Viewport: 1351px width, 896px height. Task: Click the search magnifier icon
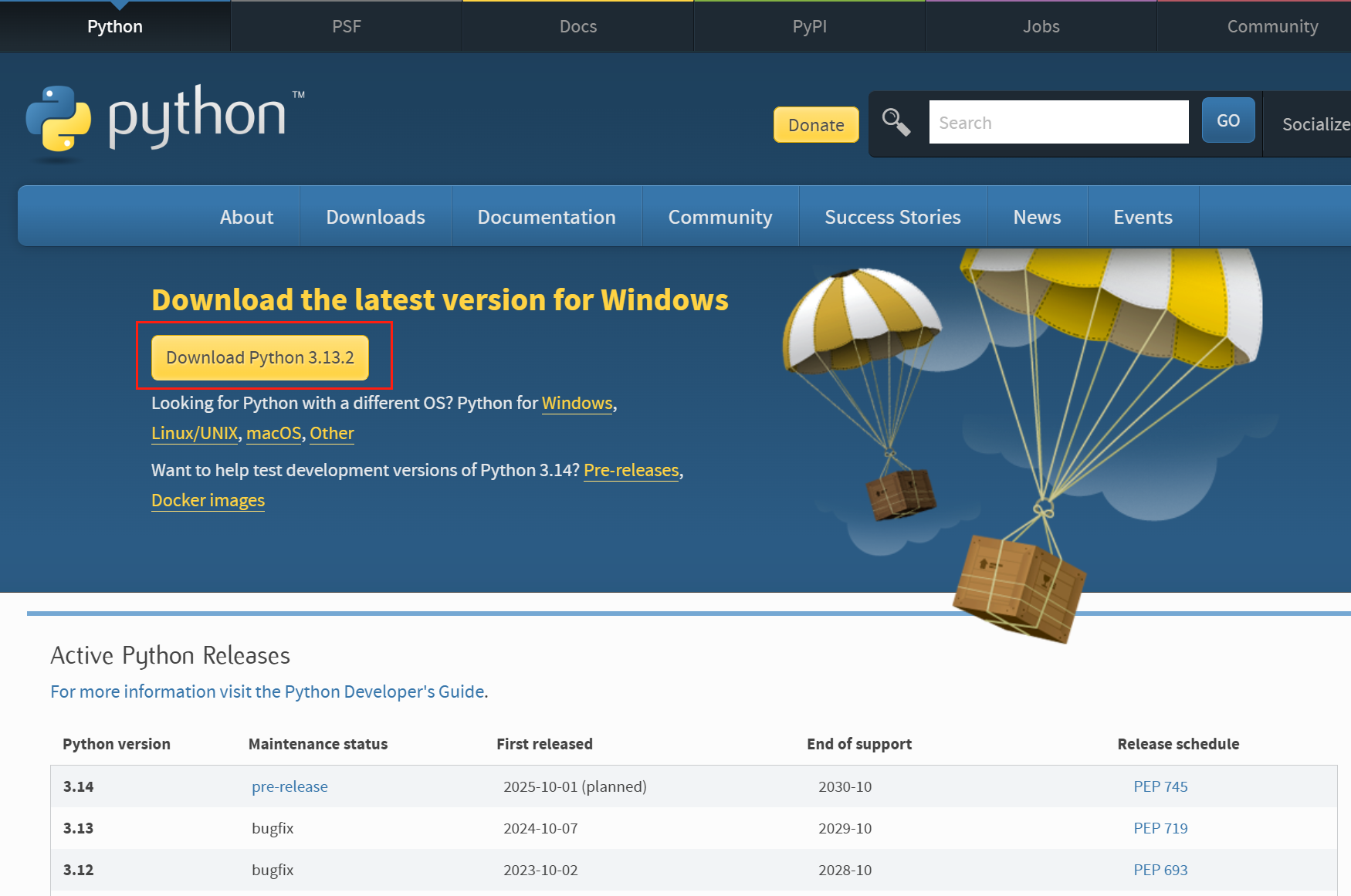coord(896,122)
